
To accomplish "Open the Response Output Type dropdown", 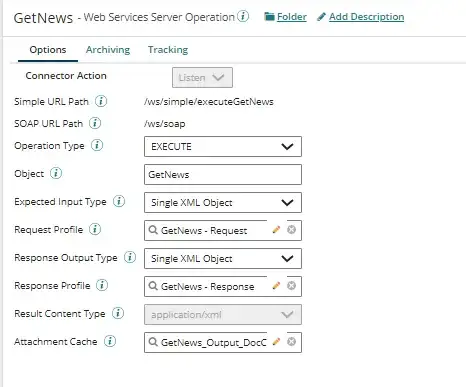I will (x=223, y=258).
